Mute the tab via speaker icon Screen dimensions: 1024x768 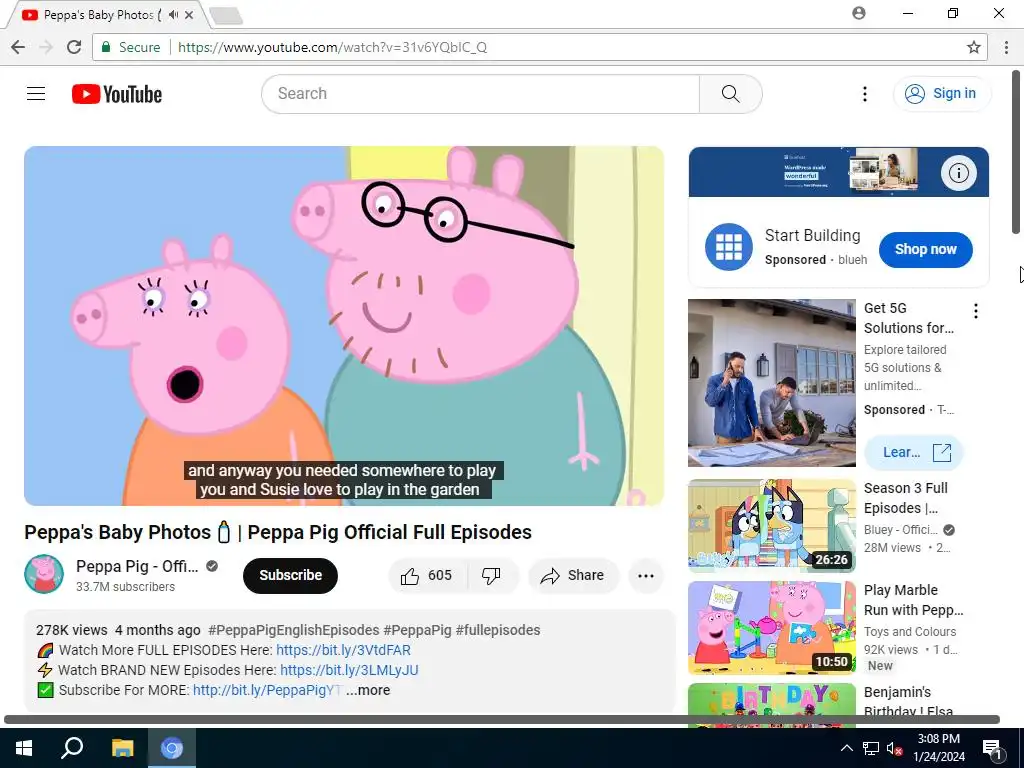173,14
